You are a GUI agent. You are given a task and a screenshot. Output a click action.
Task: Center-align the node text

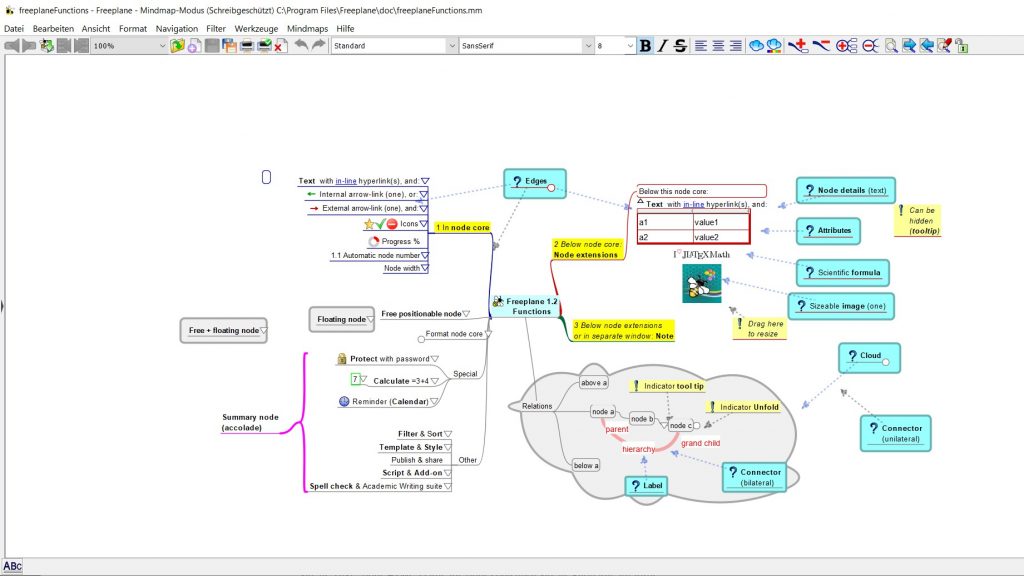pyautogui.click(x=718, y=46)
